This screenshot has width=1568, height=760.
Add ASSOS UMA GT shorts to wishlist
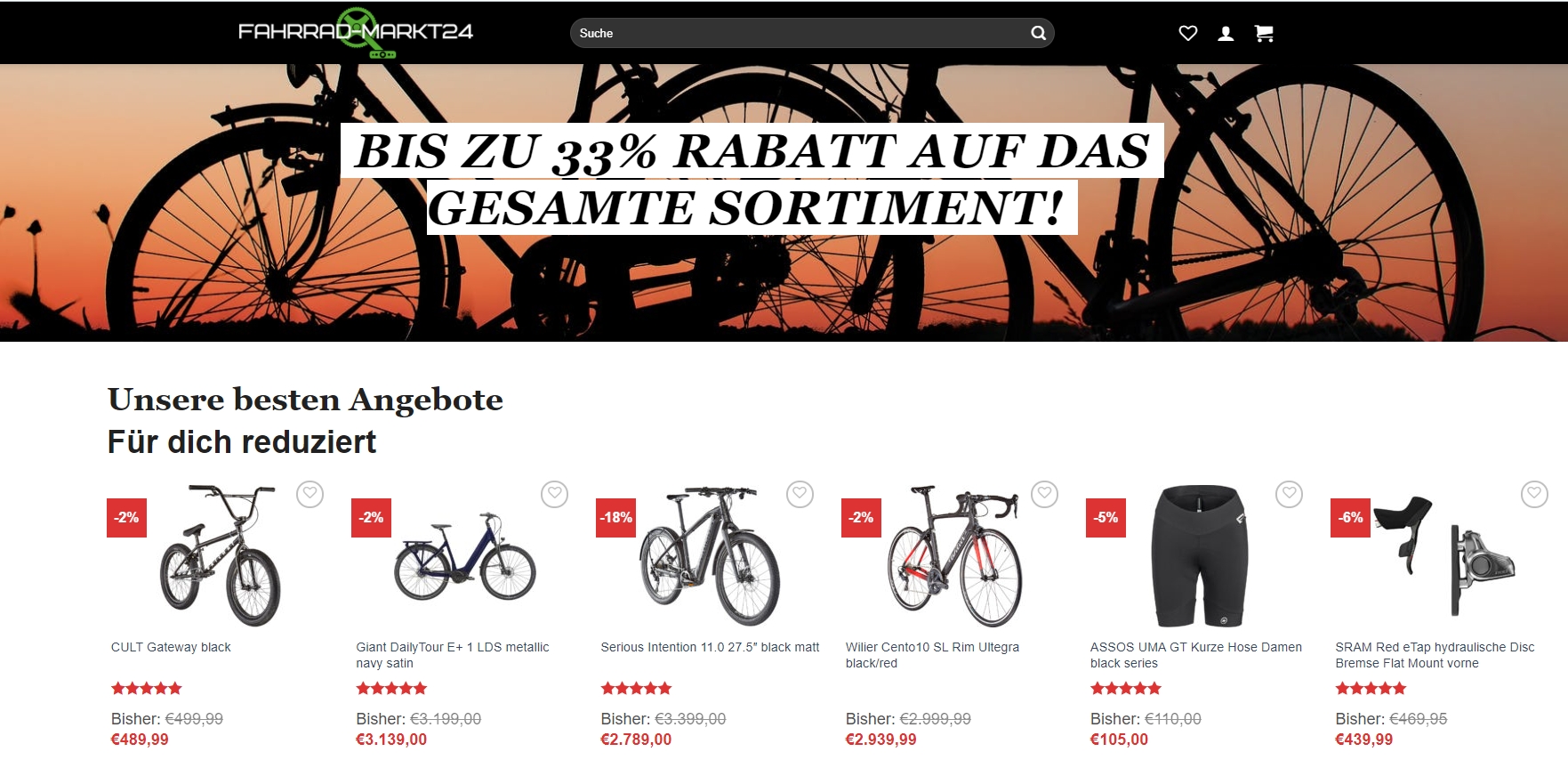(x=1289, y=494)
